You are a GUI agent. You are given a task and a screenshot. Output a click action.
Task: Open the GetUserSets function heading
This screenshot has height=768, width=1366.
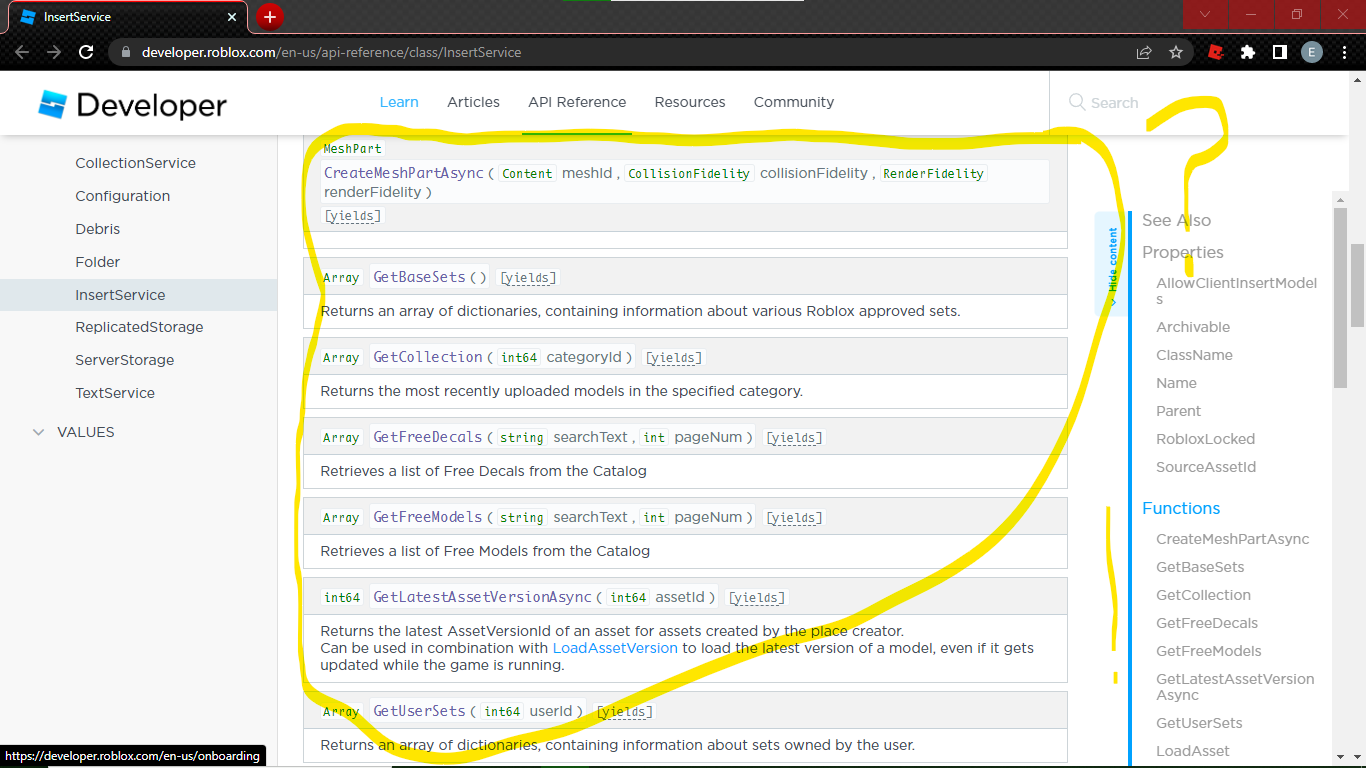pyautogui.click(x=419, y=711)
